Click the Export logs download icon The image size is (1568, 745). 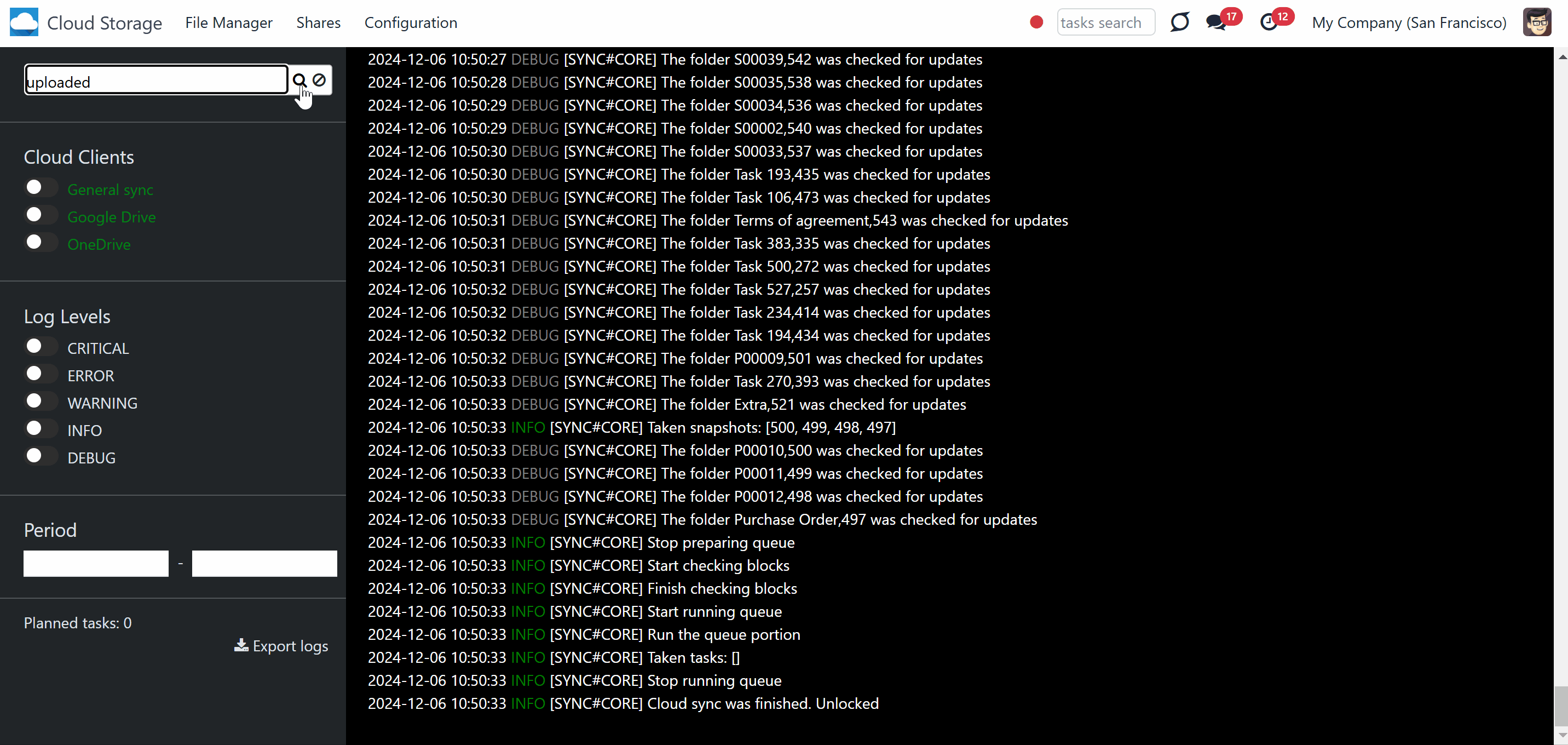coord(241,645)
